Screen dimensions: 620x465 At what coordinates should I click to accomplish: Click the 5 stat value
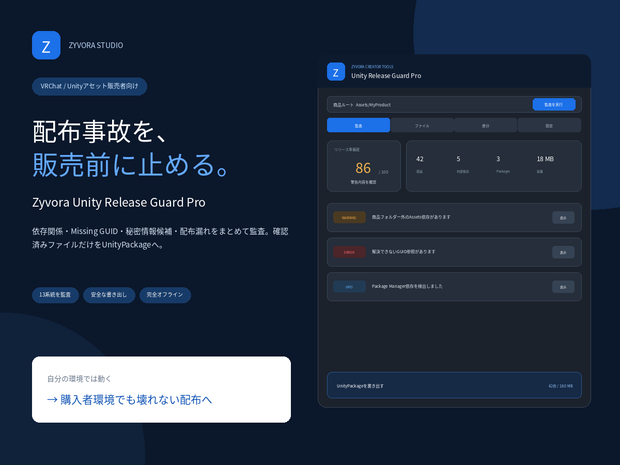point(458,159)
